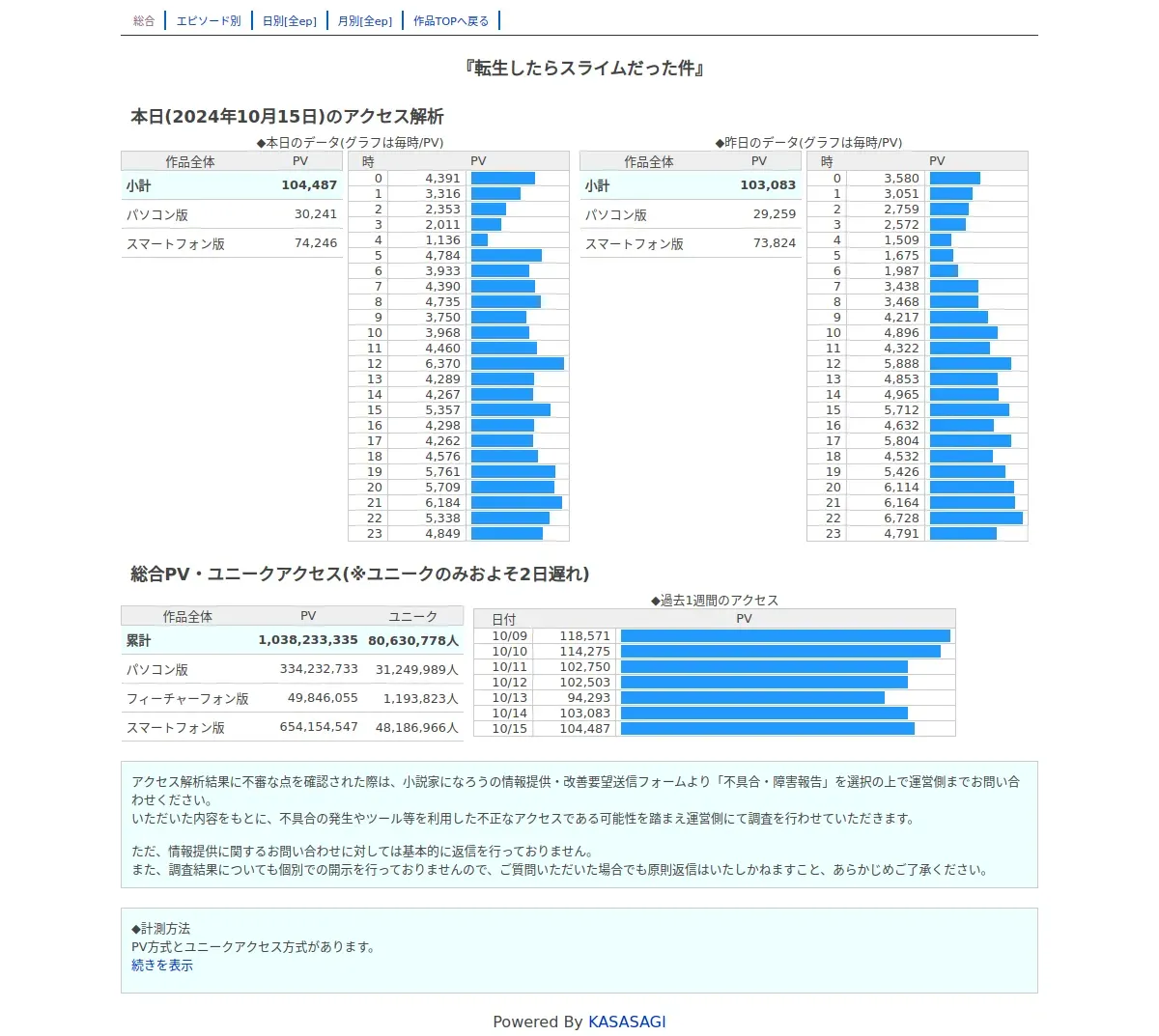Select cumulative パソコン版 PV 334,232,733
The image size is (1159, 1036).
319,669
